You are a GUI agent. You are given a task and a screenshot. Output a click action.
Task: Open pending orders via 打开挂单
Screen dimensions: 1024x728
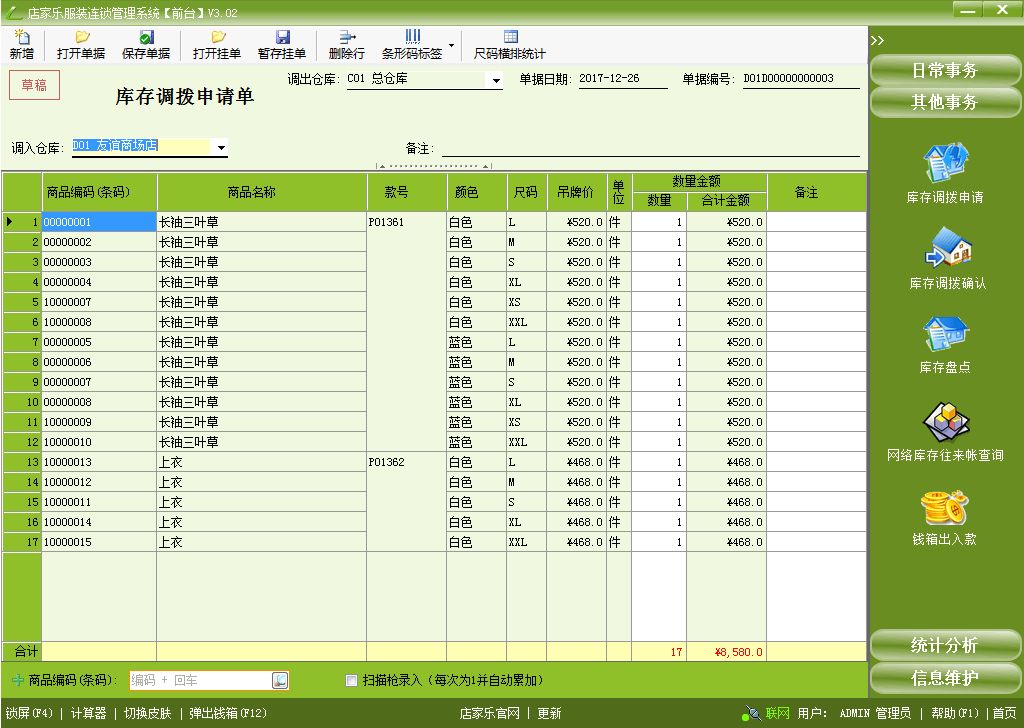click(217, 44)
